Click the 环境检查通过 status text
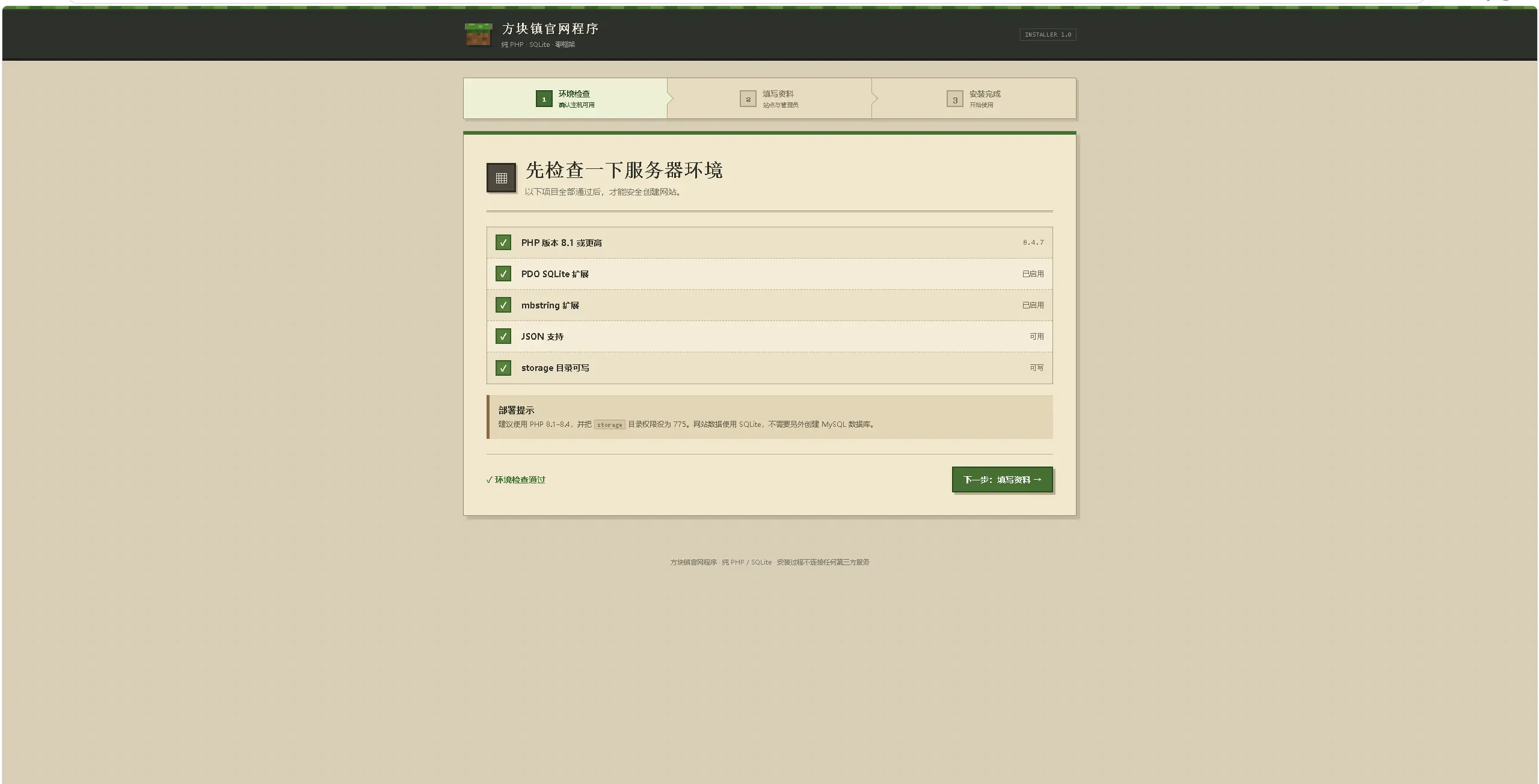This screenshot has width=1539, height=784. (x=516, y=480)
